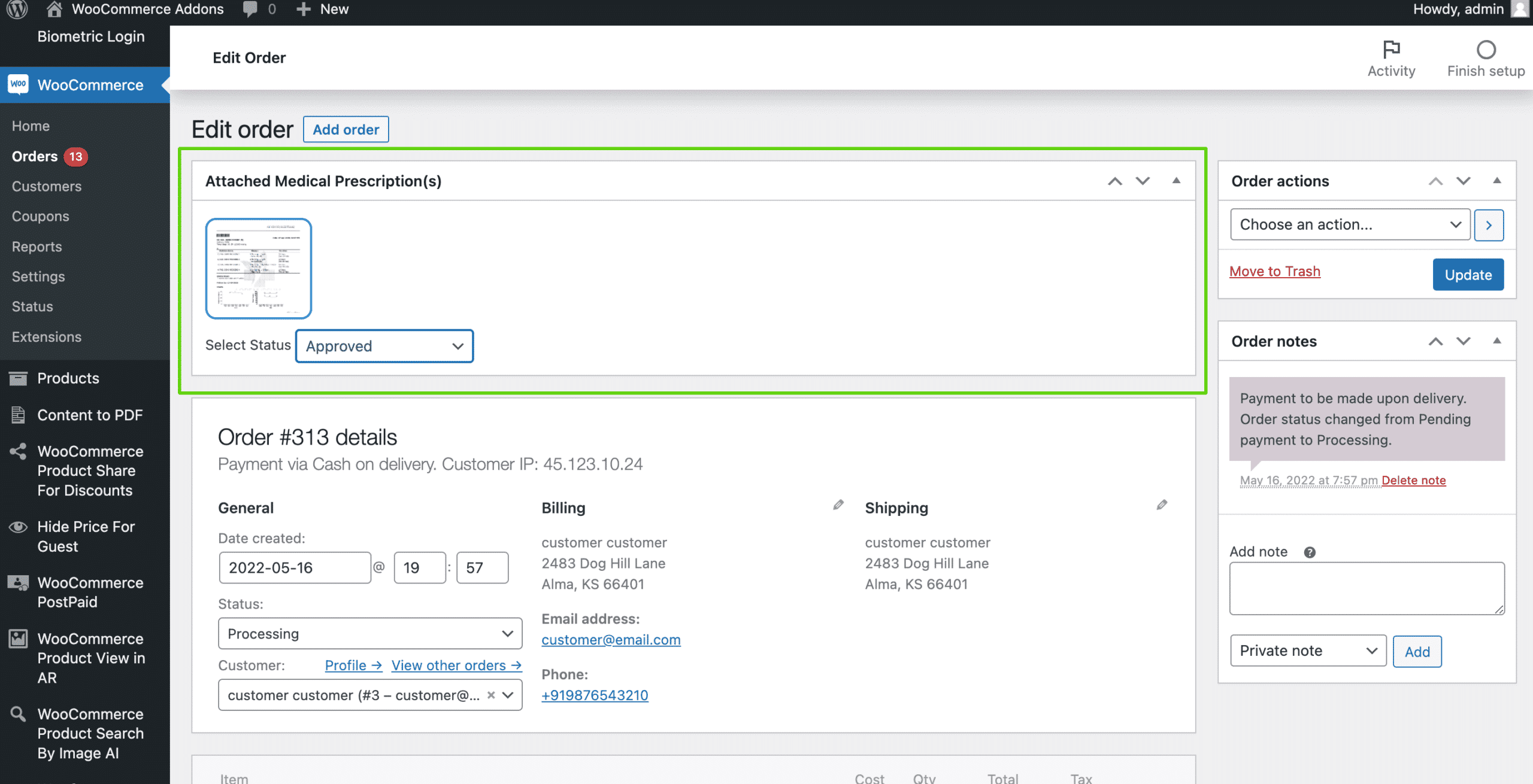Screen dimensions: 1533x784
Task: Clear the selected customer with the x icon
Action: tap(491, 695)
